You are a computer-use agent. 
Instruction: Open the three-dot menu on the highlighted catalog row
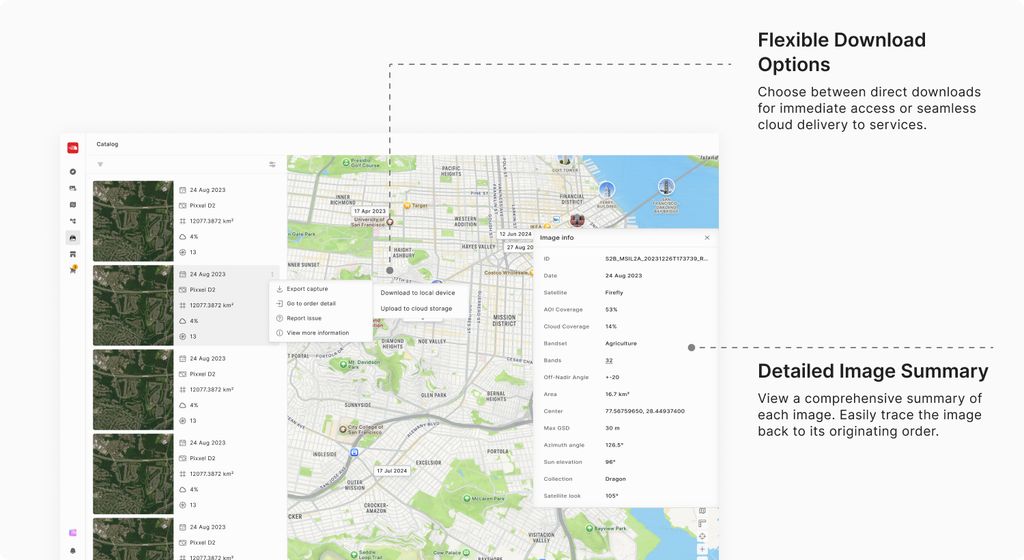[x=272, y=274]
